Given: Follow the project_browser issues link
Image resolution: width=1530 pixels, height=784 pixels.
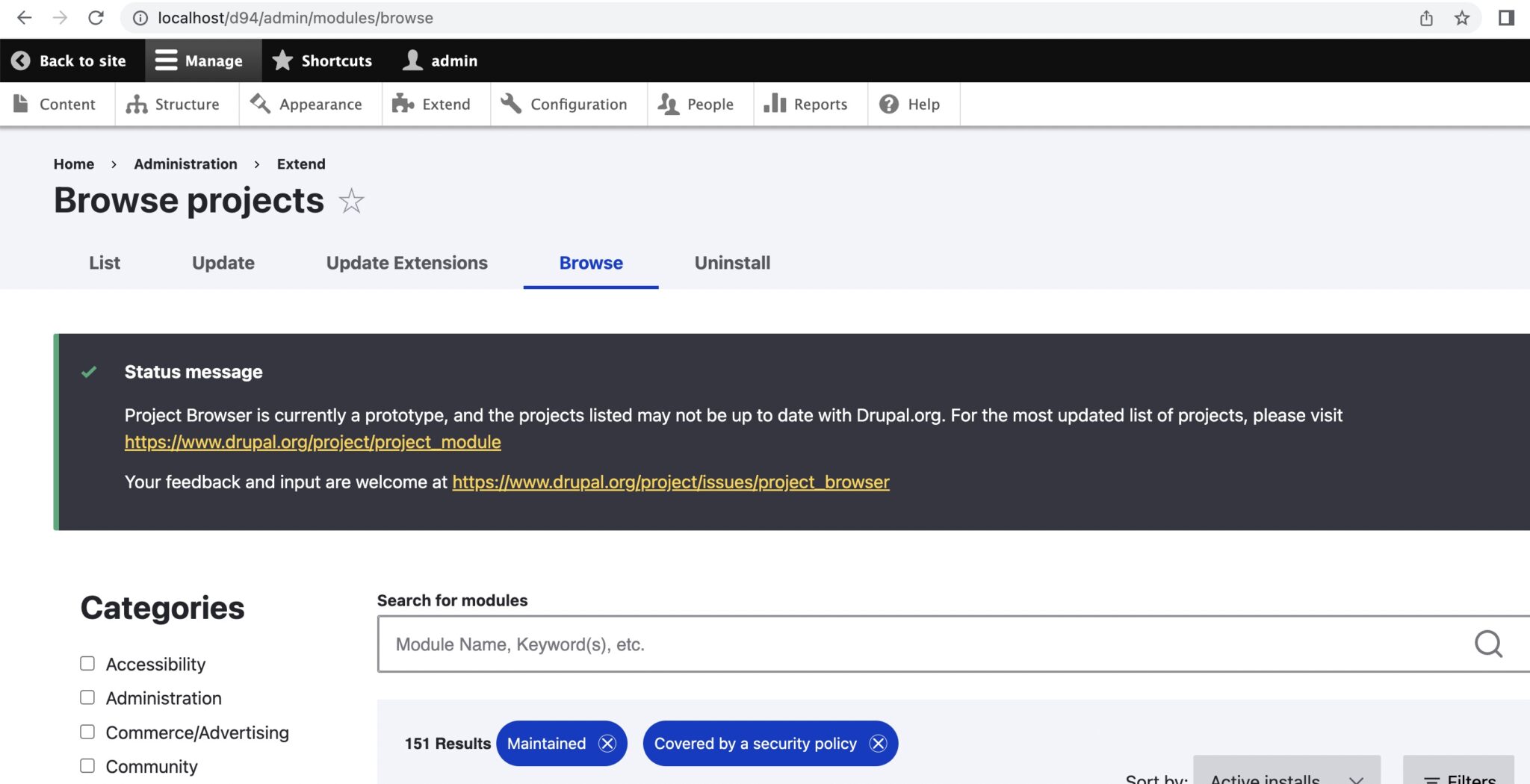Looking at the screenshot, I should (669, 482).
